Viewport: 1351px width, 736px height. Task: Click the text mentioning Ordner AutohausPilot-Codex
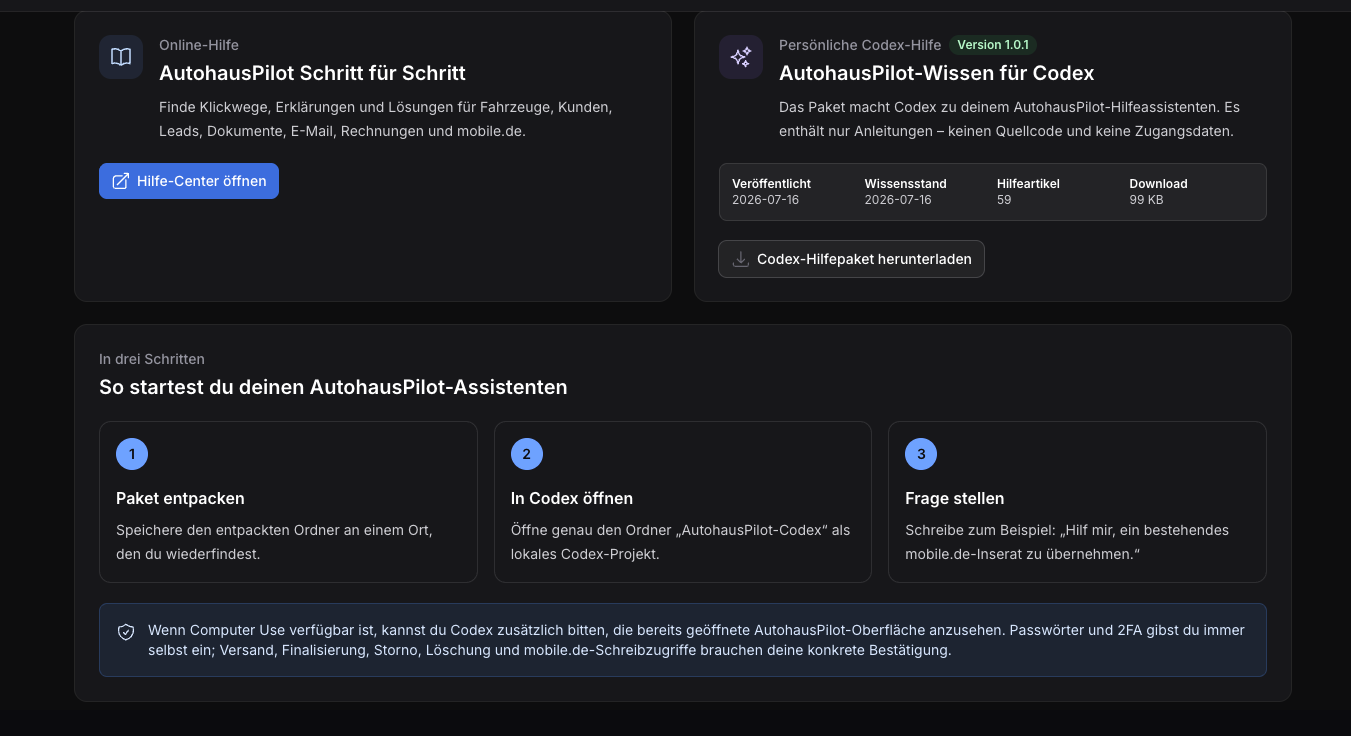coord(680,542)
